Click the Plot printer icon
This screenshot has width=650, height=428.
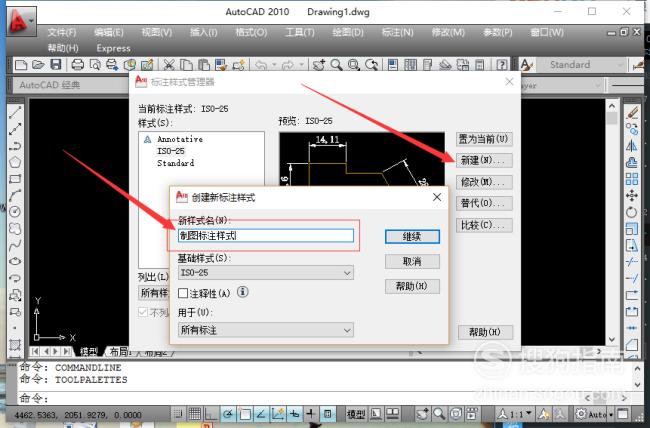coord(78,65)
